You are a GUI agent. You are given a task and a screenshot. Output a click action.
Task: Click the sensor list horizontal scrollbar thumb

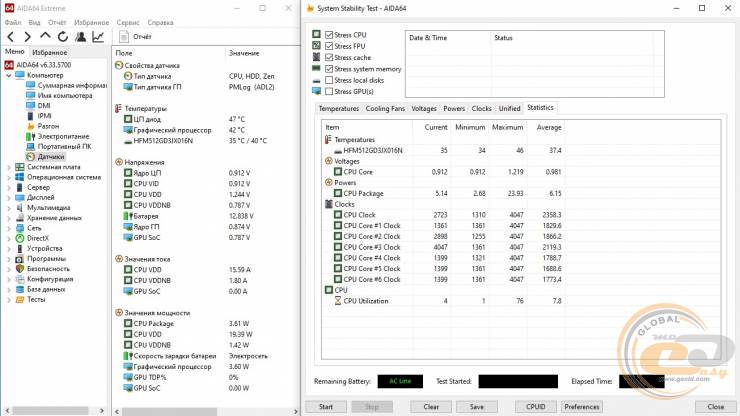point(169,412)
